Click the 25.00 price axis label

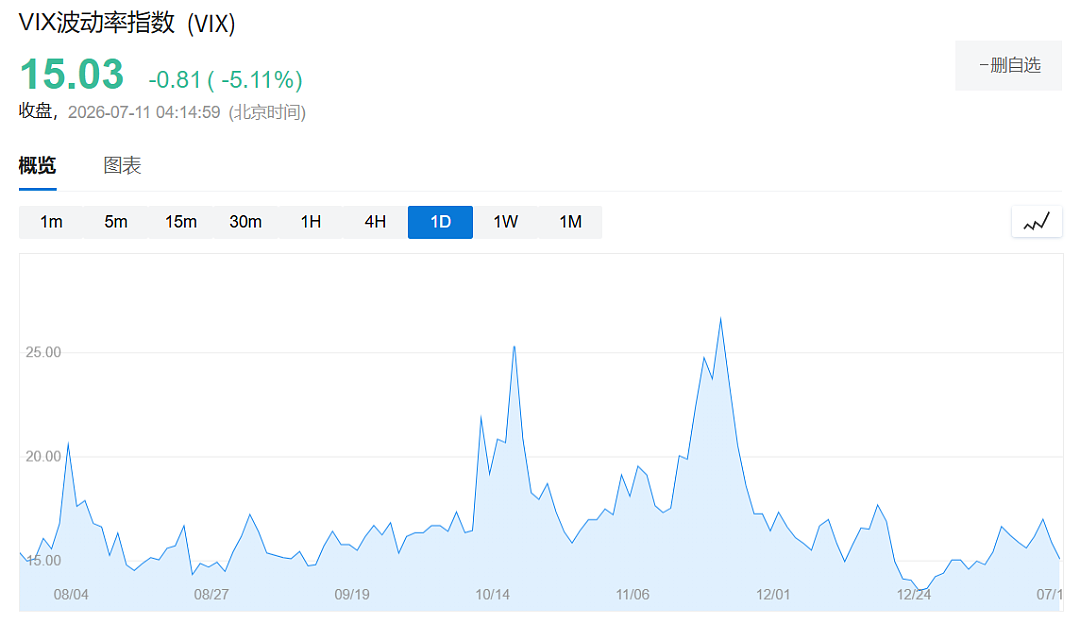pos(43,352)
